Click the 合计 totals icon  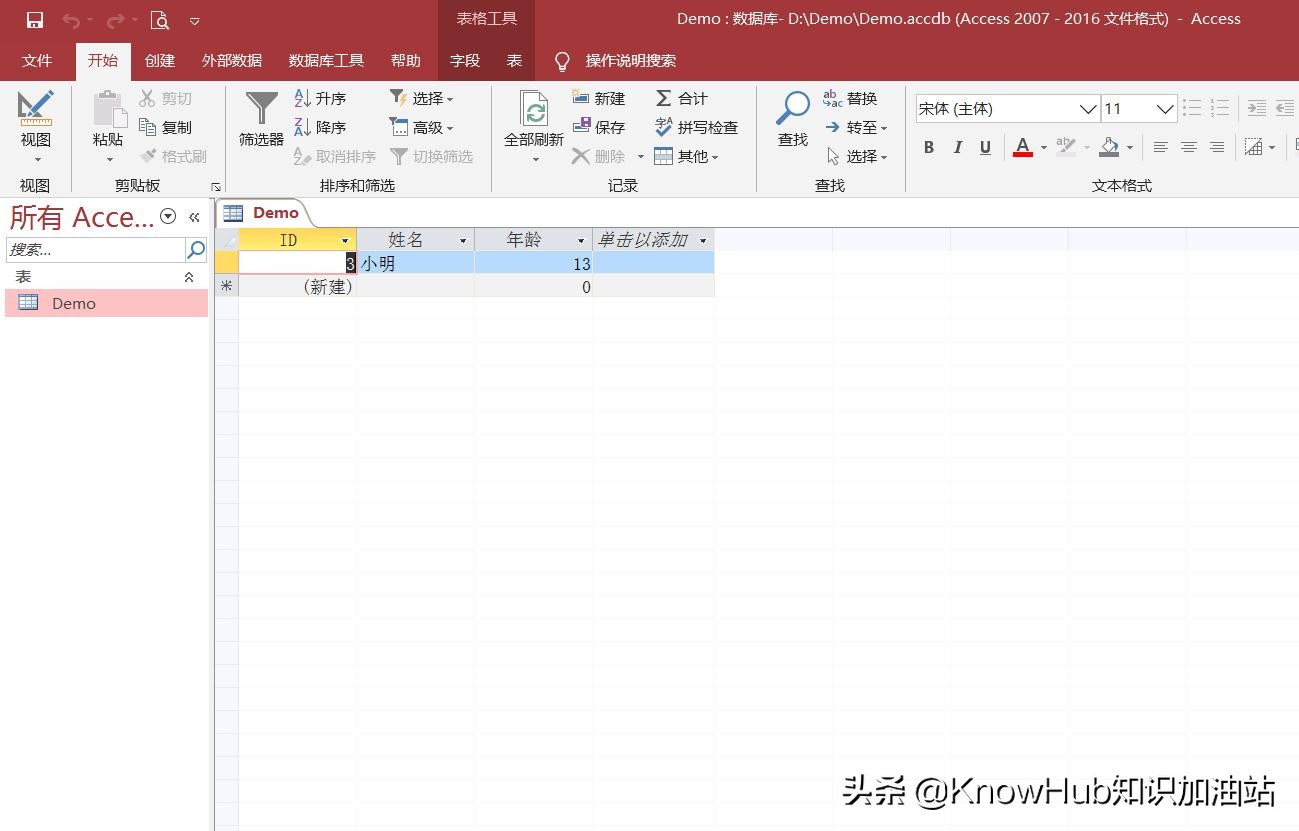pos(662,98)
